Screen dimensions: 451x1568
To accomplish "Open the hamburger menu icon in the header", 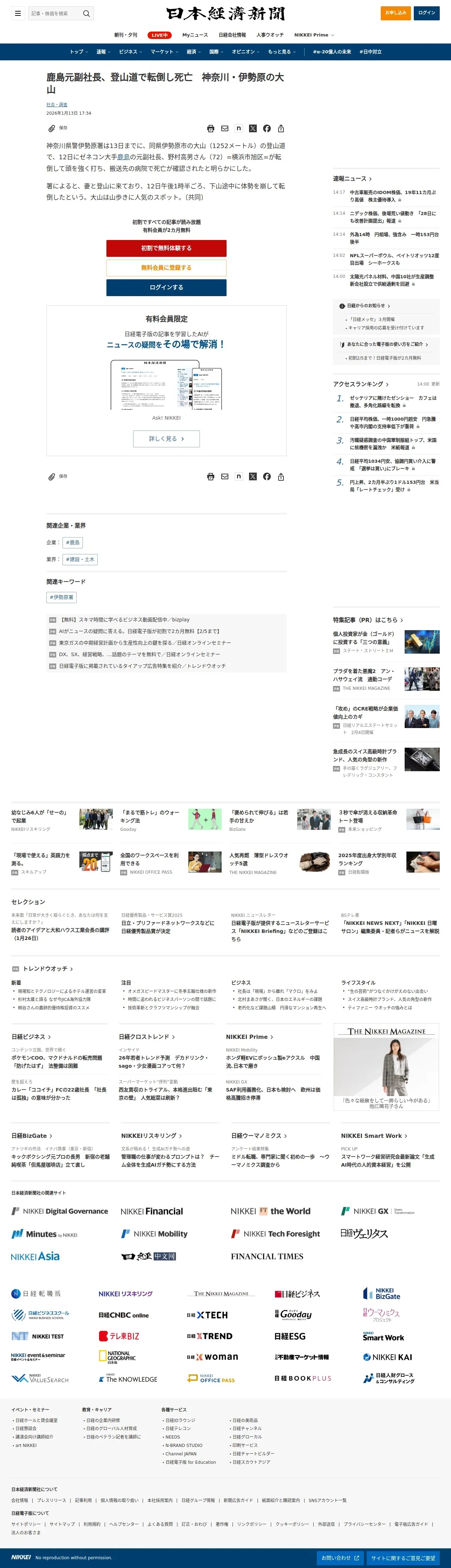I will pos(18,13).
